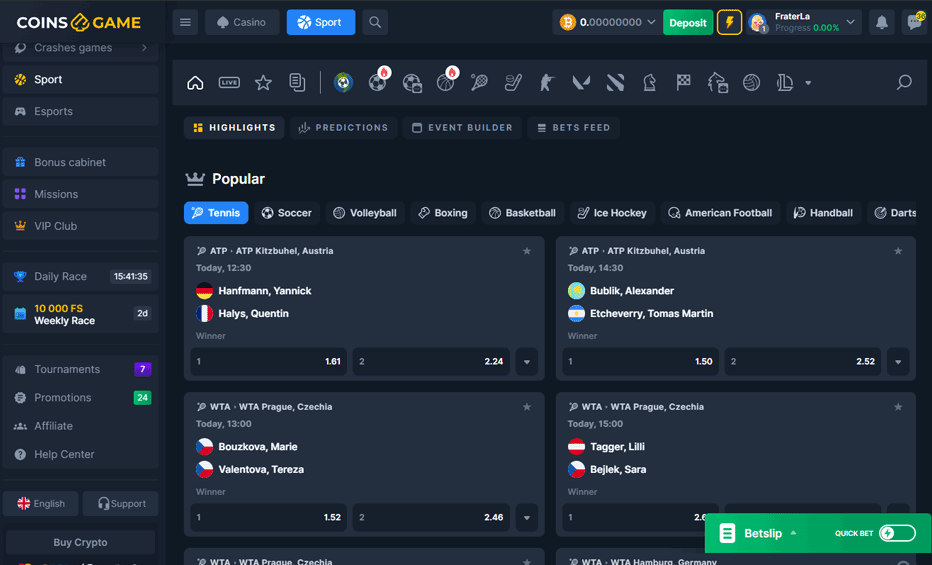Open the top bar search icon

pyautogui.click(x=375, y=23)
